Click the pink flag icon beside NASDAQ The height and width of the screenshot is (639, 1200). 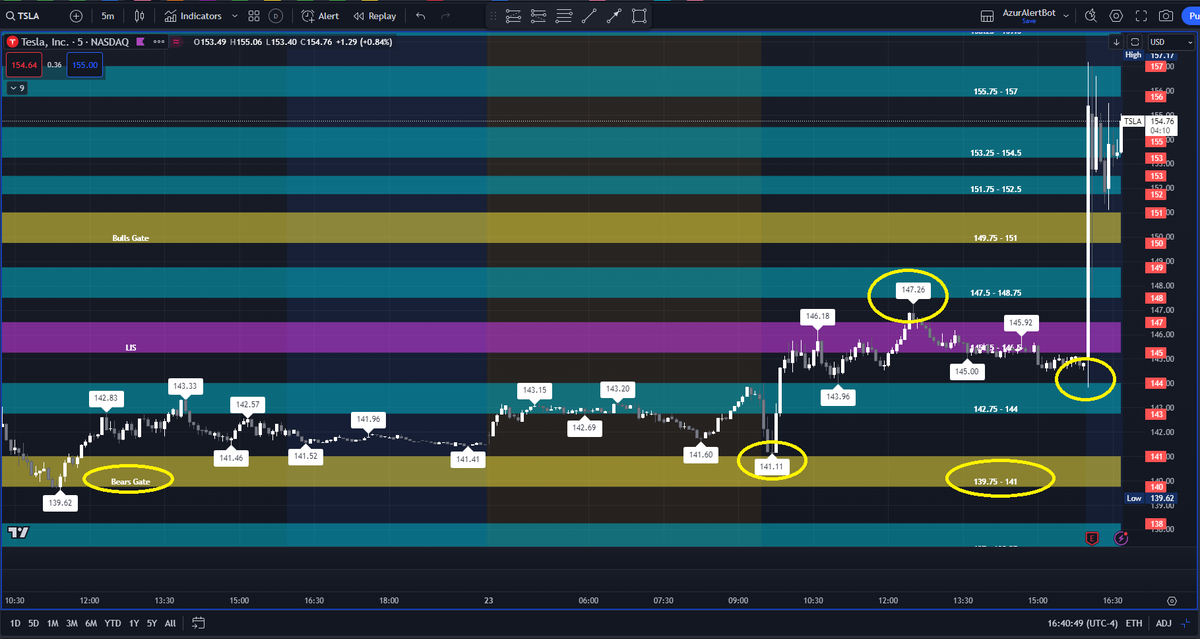141,42
